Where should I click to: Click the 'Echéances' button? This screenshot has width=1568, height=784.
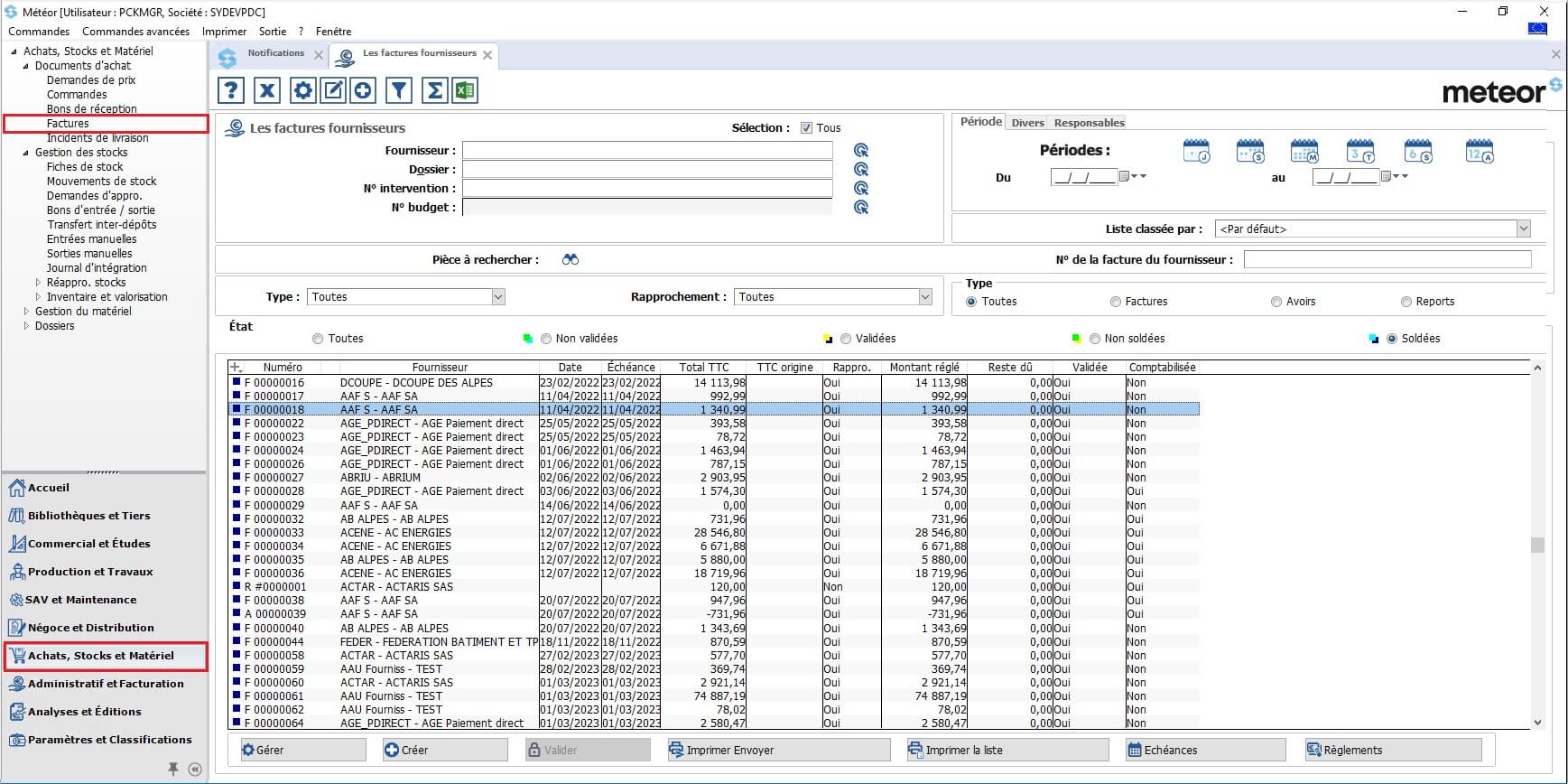pyautogui.click(x=1205, y=750)
